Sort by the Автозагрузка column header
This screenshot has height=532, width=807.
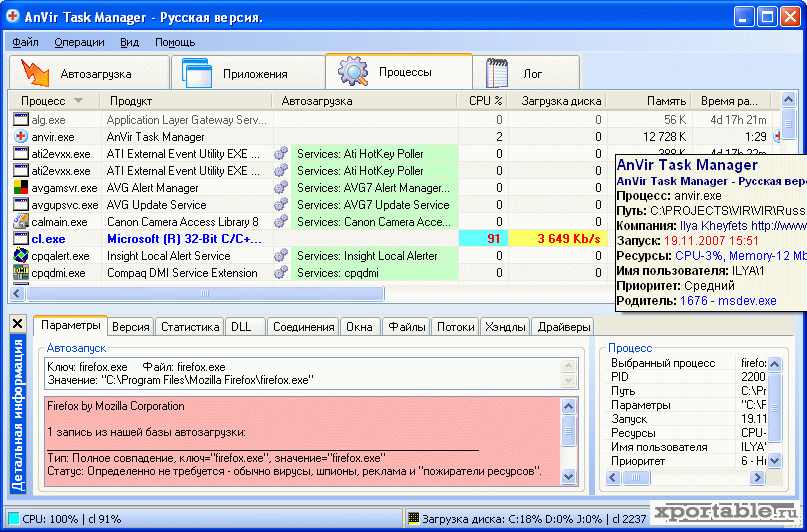(364, 101)
